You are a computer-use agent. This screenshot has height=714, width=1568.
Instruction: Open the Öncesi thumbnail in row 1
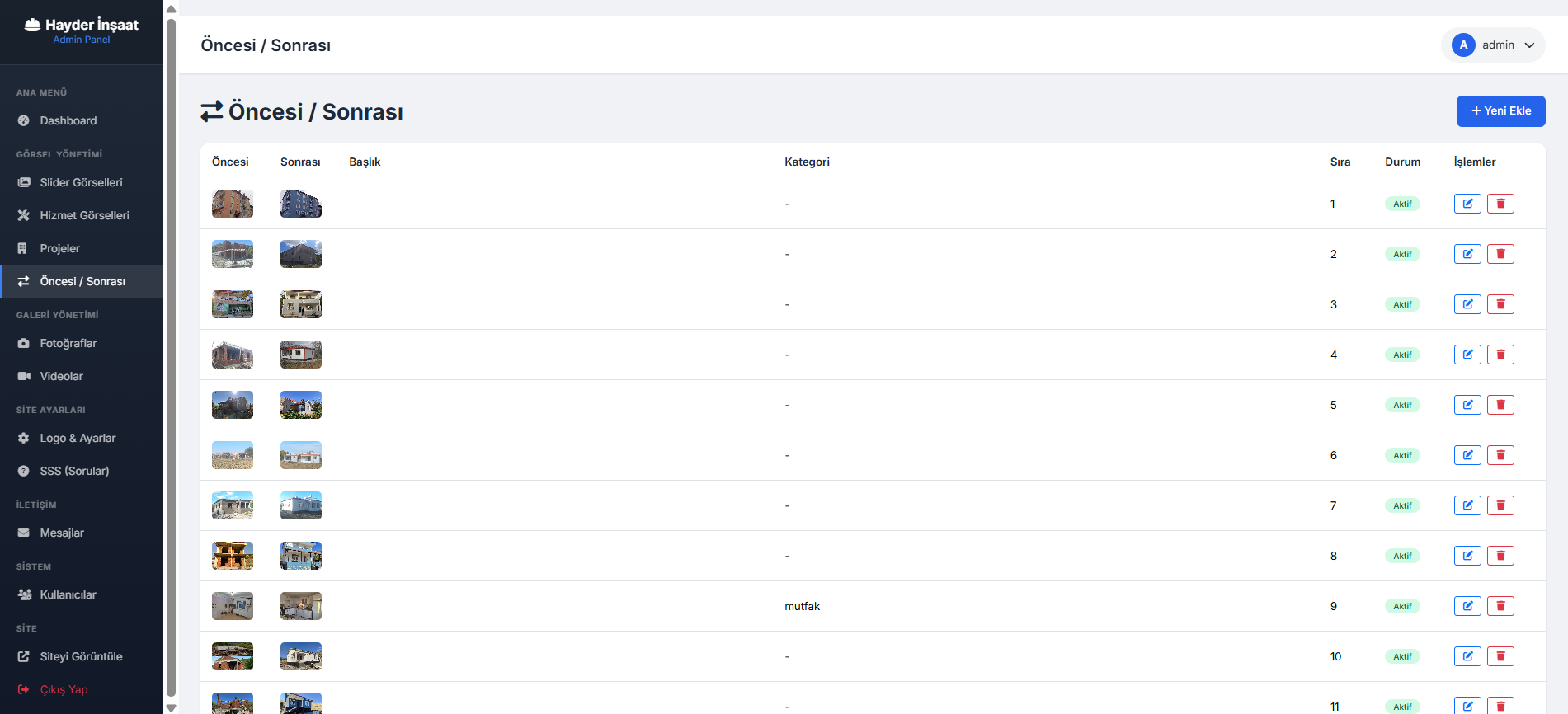tap(233, 204)
